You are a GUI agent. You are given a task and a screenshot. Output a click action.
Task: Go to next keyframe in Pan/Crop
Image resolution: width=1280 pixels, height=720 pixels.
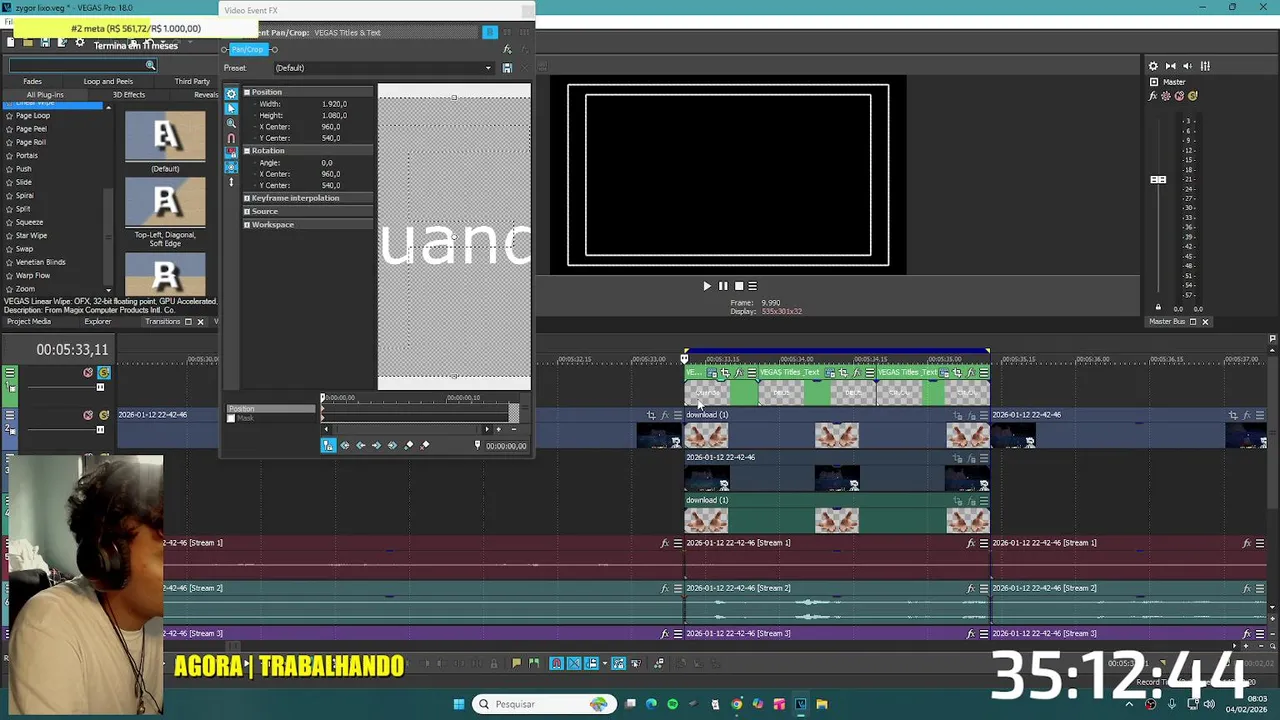coord(377,445)
